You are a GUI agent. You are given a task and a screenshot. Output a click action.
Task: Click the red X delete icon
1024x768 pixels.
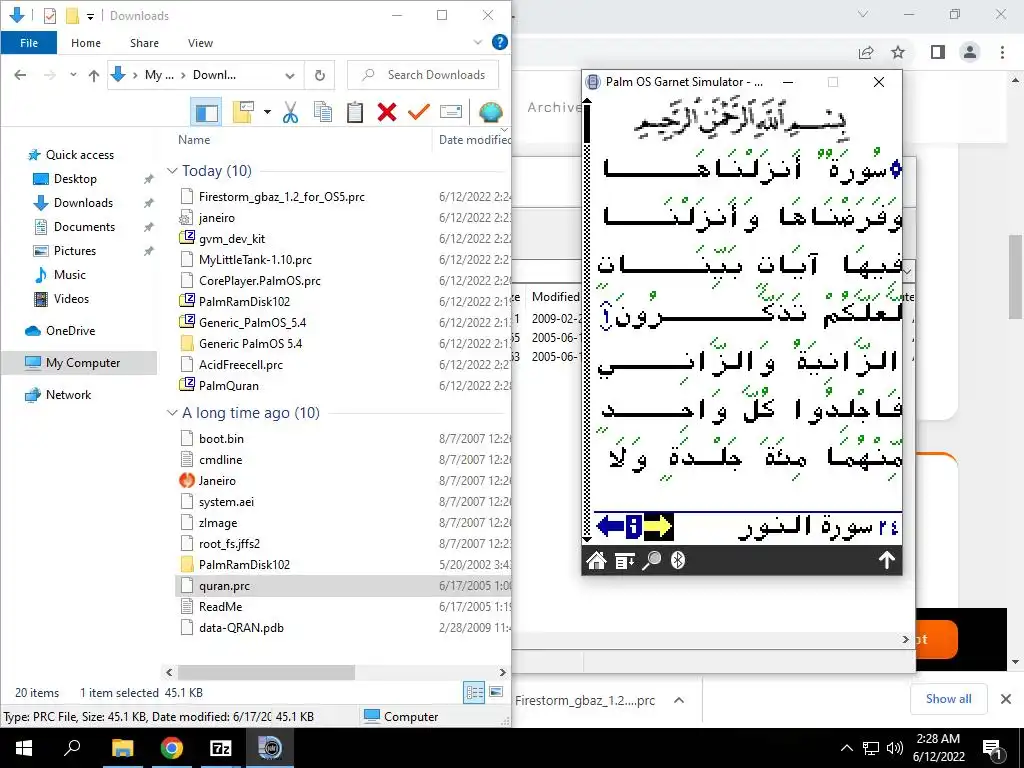click(x=387, y=112)
